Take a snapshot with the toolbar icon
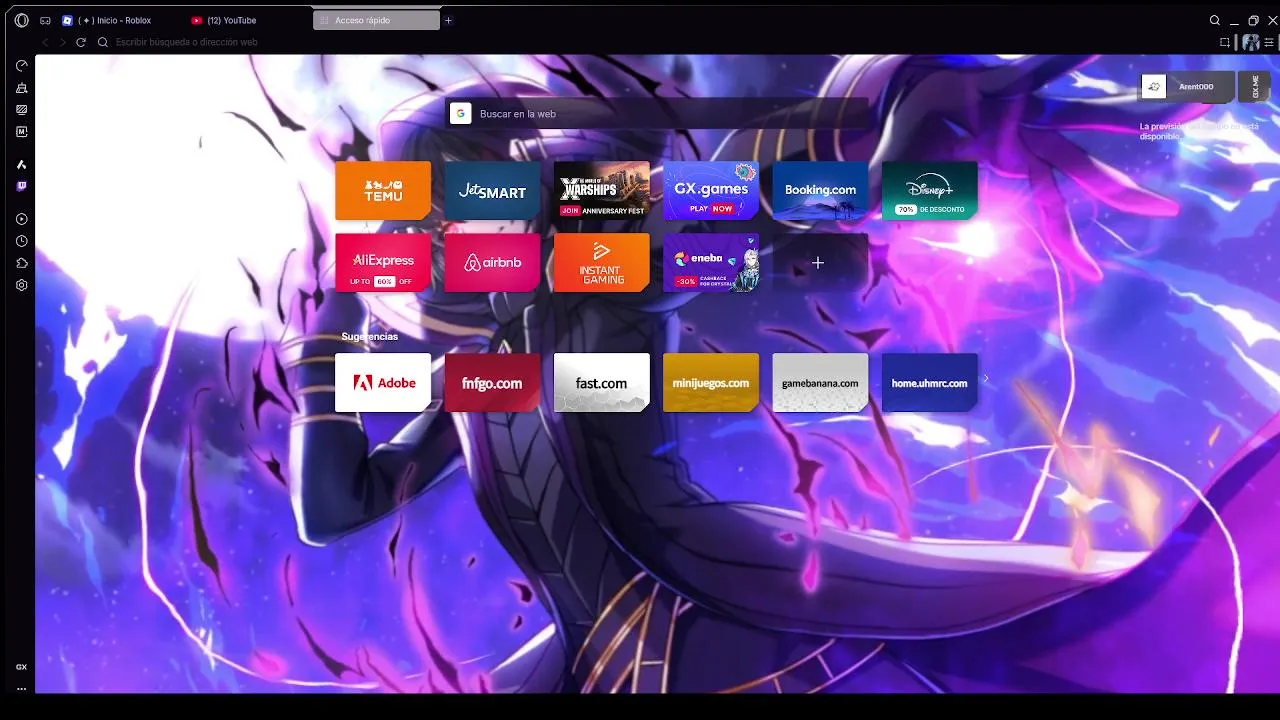Viewport: 1280px width, 720px height. pos(1225,42)
